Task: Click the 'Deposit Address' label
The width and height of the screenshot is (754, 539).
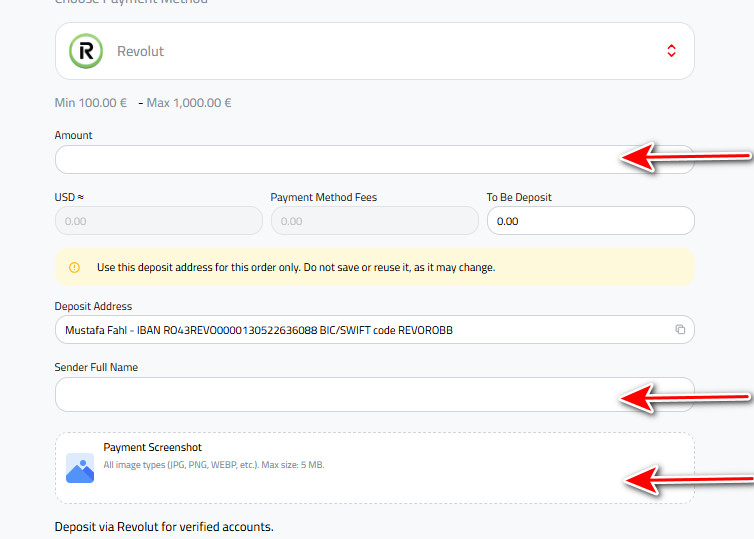Action: pyautogui.click(x=93, y=306)
